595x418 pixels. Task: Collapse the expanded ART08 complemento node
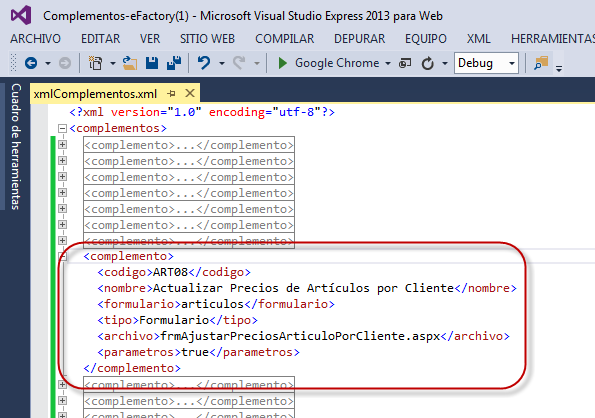(63, 256)
